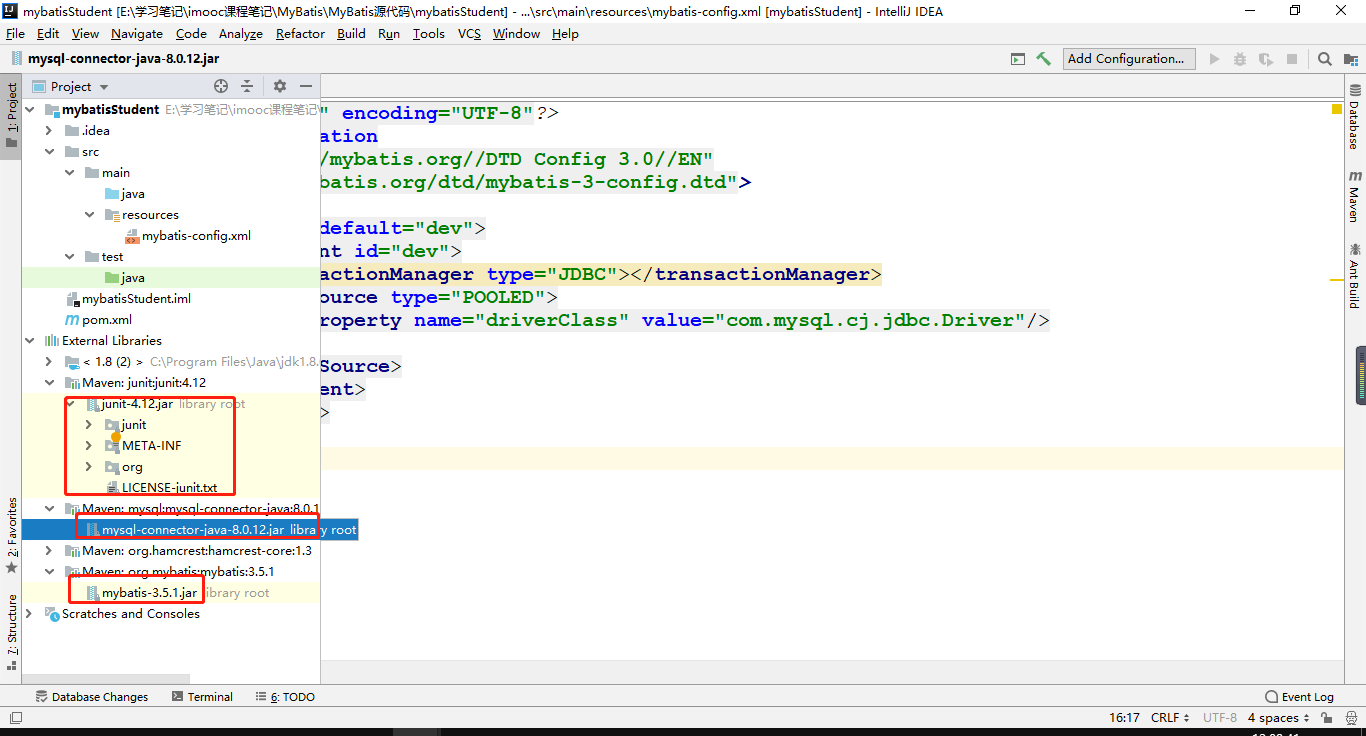Viewport: 1366px width, 736px height.
Task: Click the Debug bug toolbar icon
Action: (1240, 59)
